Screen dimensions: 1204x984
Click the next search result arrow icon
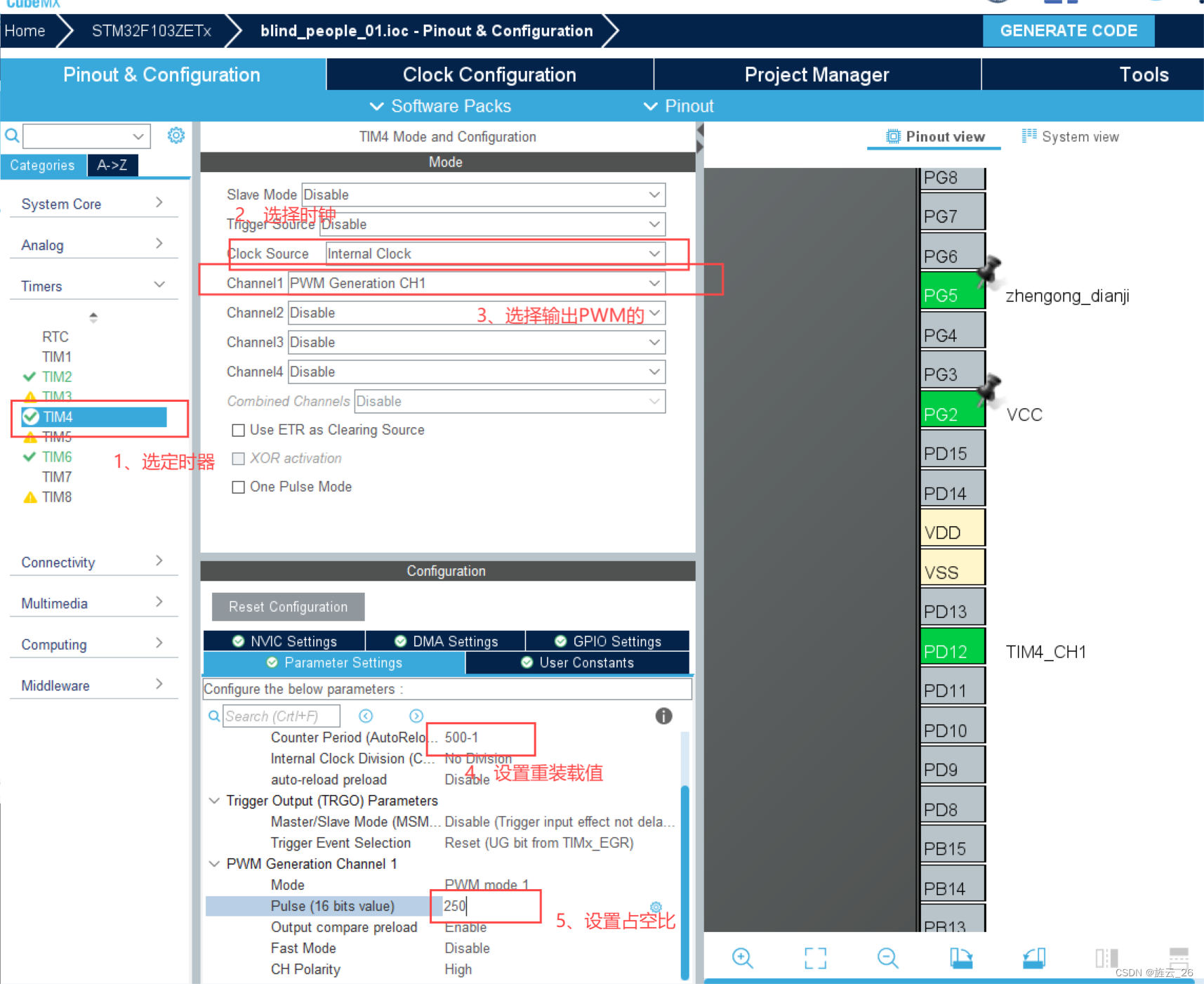(416, 716)
